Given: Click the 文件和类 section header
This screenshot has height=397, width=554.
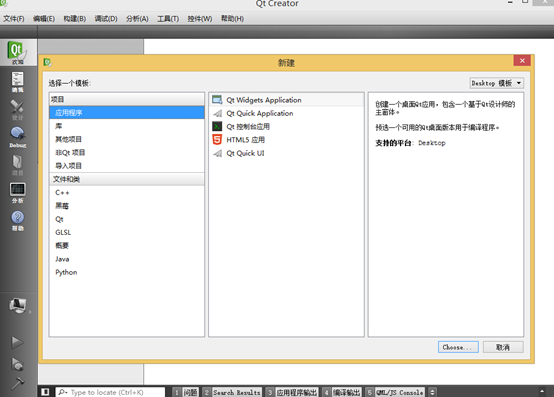Looking at the screenshot, I should pos(127,179).
